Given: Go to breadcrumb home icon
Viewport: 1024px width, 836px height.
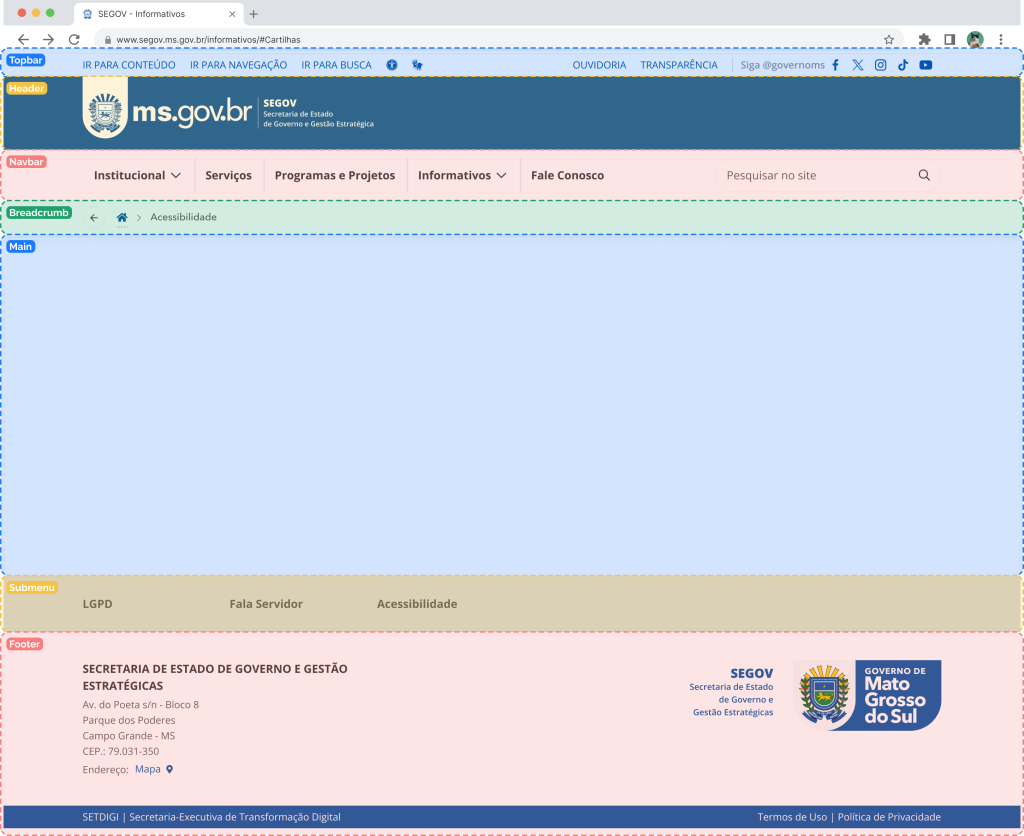Looking at the screenshot, I should point(122,217).
